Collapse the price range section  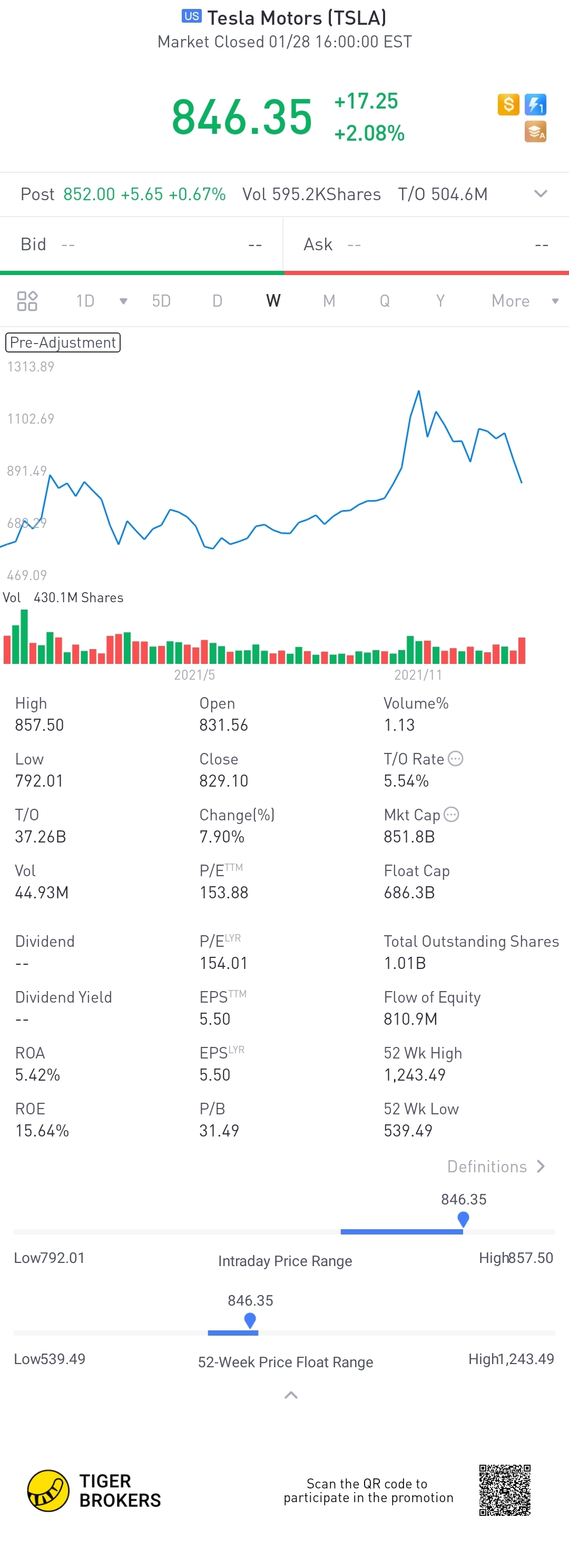click(291, 1395)
